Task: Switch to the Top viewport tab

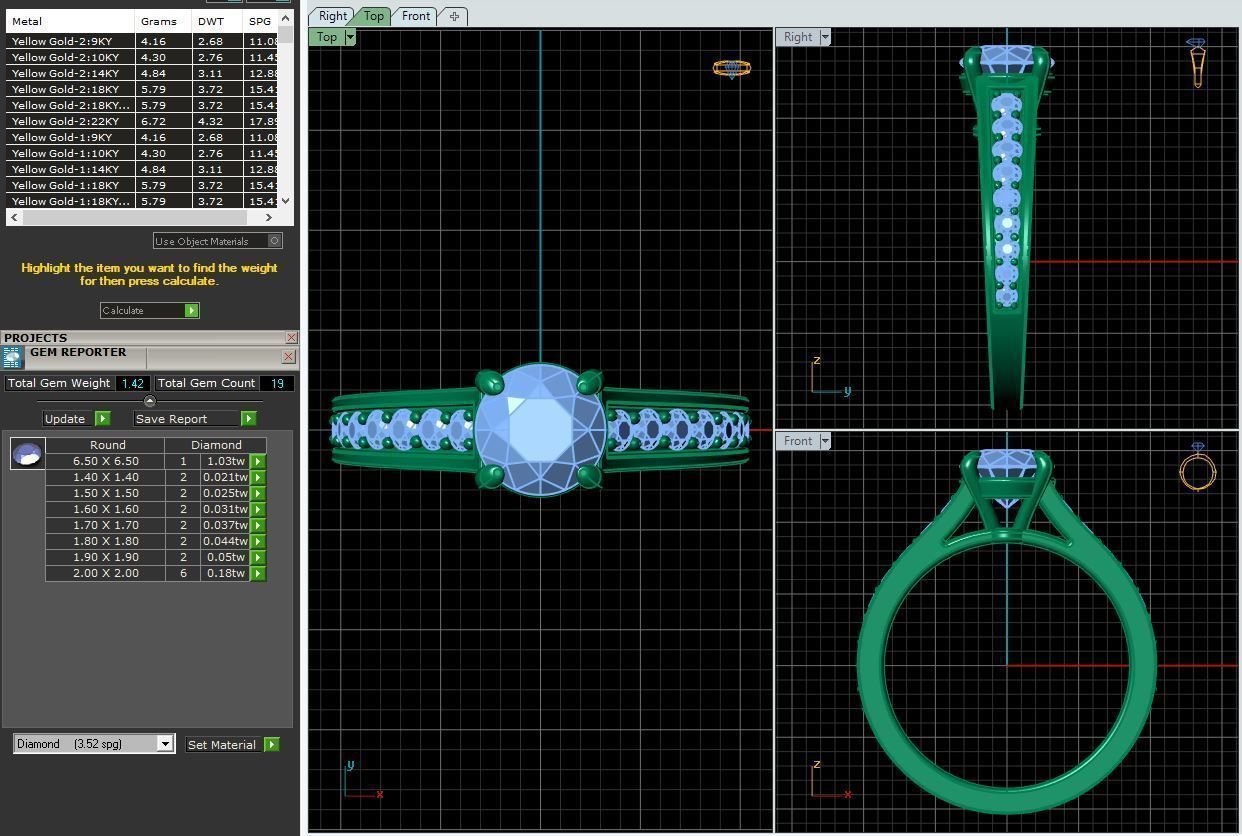Action: pos(373,16)
